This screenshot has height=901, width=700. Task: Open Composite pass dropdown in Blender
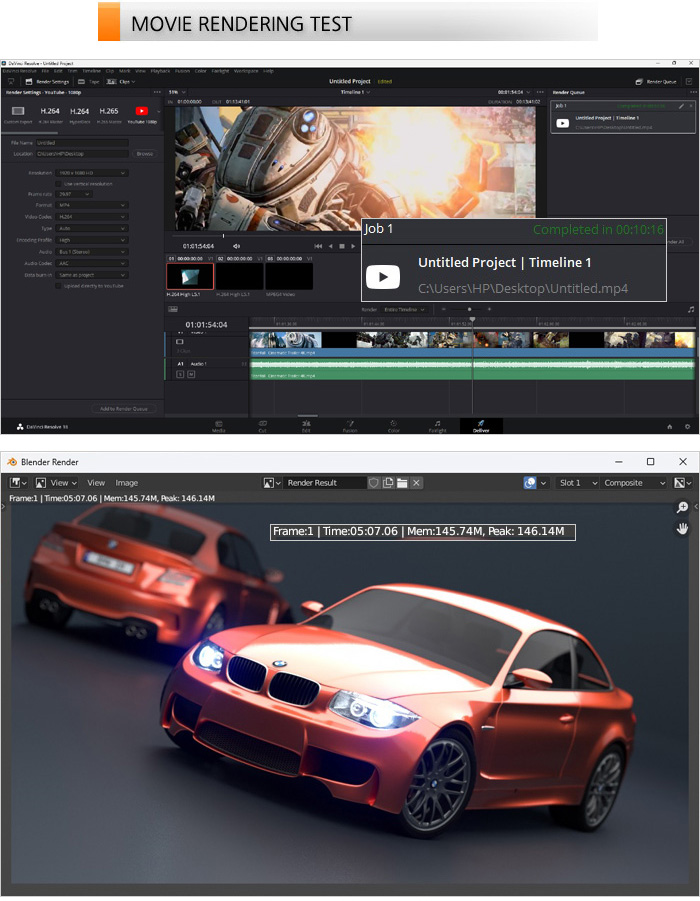coord(633,483)
